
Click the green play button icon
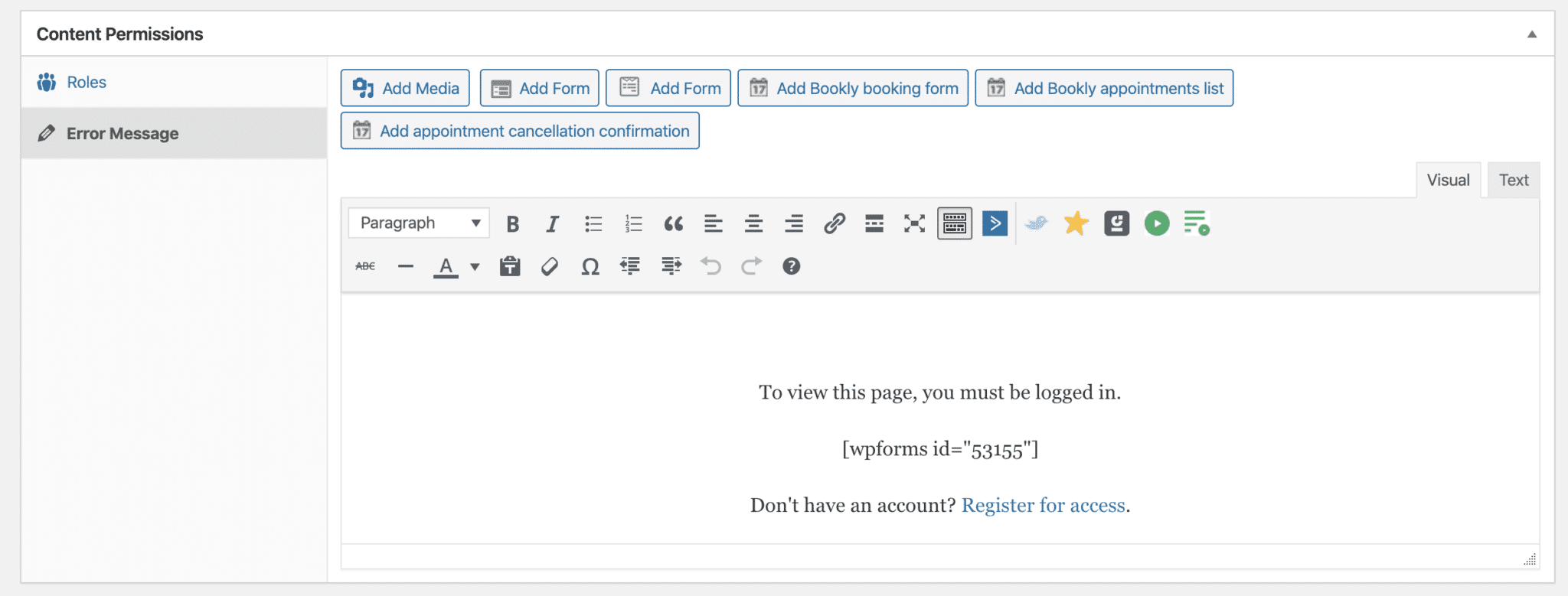tap(1157, 223)
